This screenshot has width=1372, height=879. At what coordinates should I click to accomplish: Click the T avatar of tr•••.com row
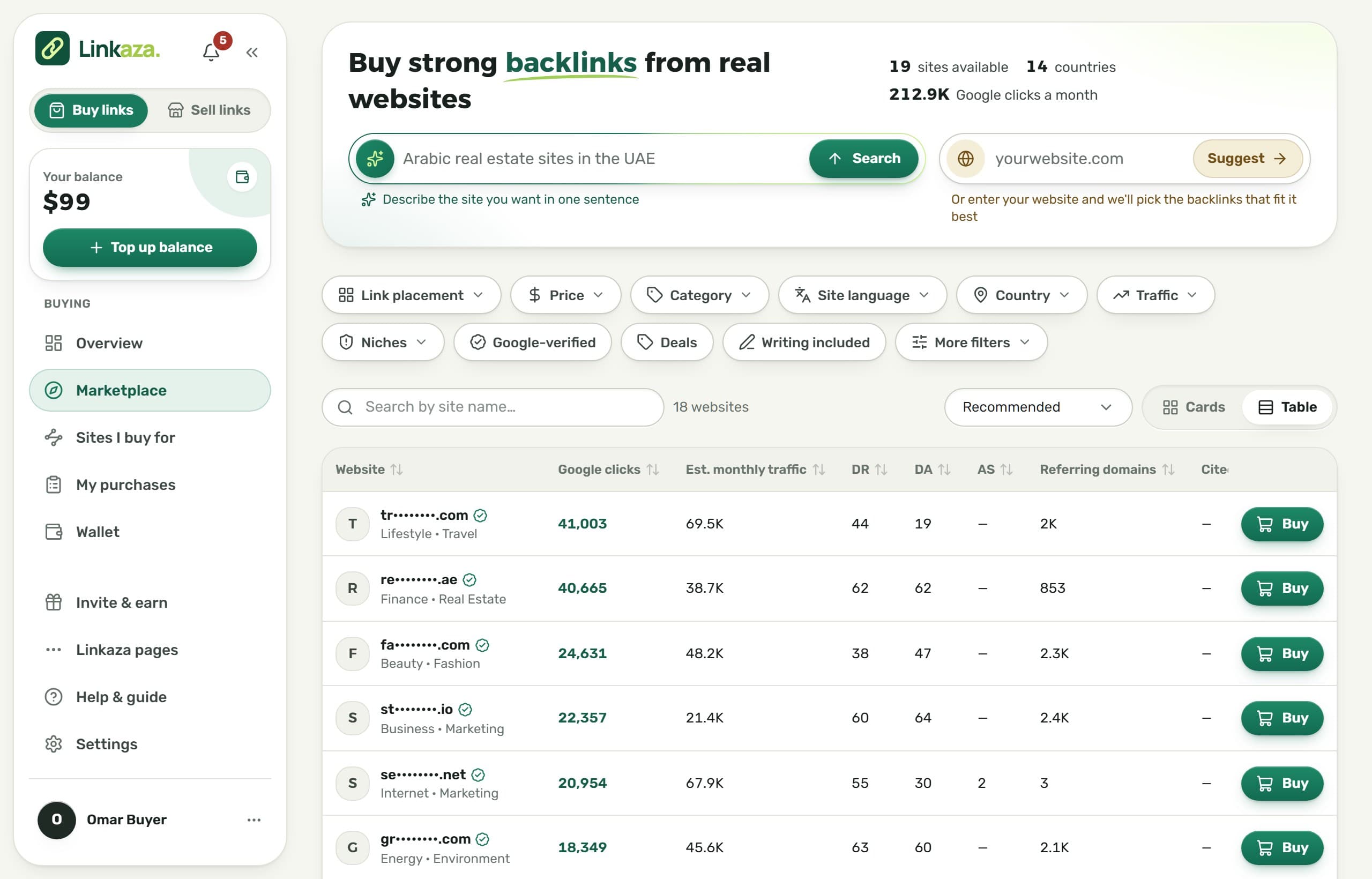click(x=353, y=524)
